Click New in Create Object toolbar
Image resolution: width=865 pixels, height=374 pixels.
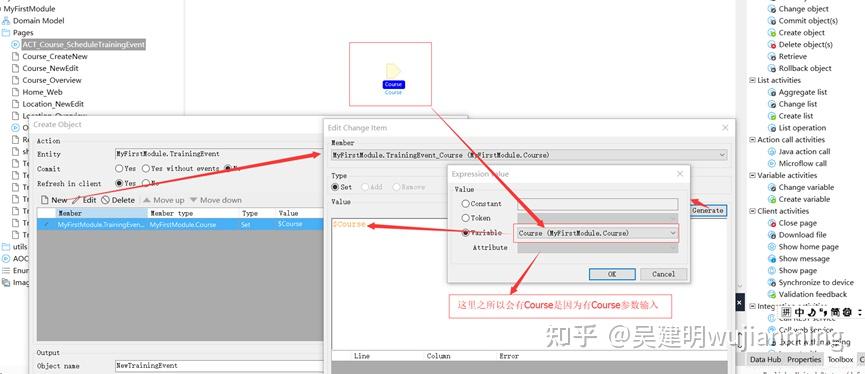coord(54,200)
